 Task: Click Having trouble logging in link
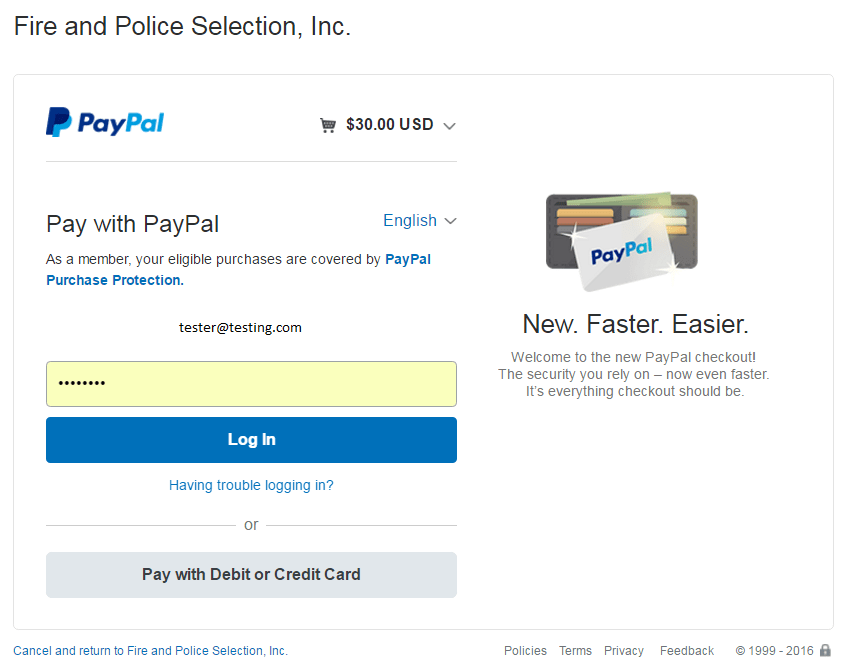251,485
